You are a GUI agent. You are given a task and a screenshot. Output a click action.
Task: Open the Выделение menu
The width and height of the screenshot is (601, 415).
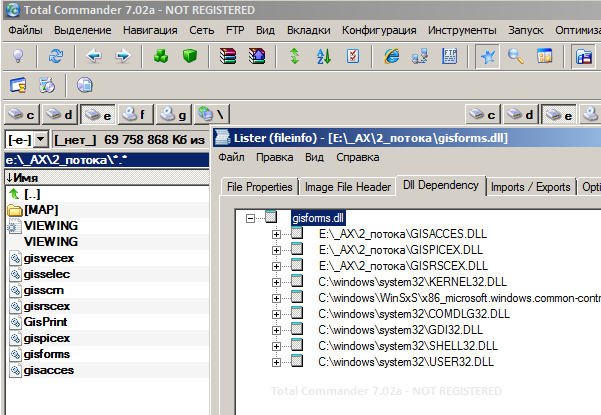click(x=82, y=30)
